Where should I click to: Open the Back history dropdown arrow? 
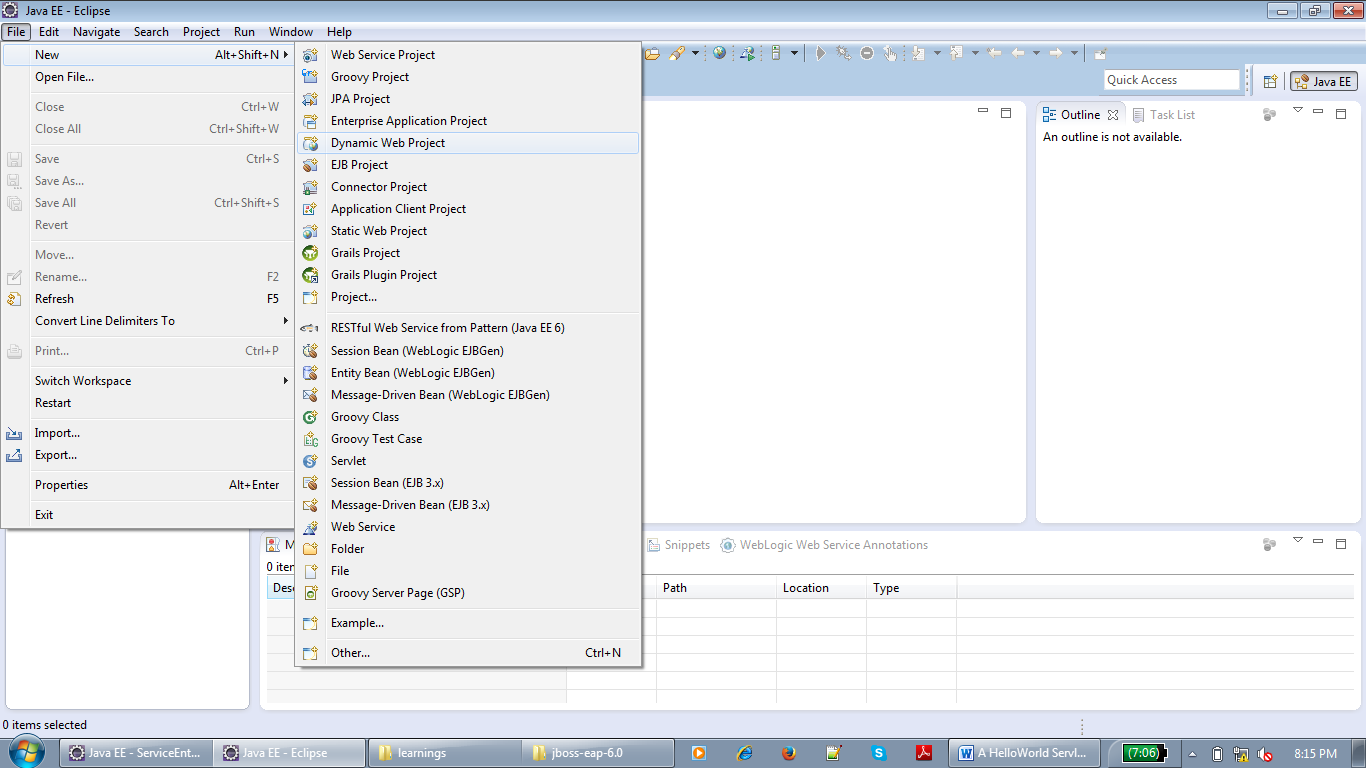pos(1036,53)
